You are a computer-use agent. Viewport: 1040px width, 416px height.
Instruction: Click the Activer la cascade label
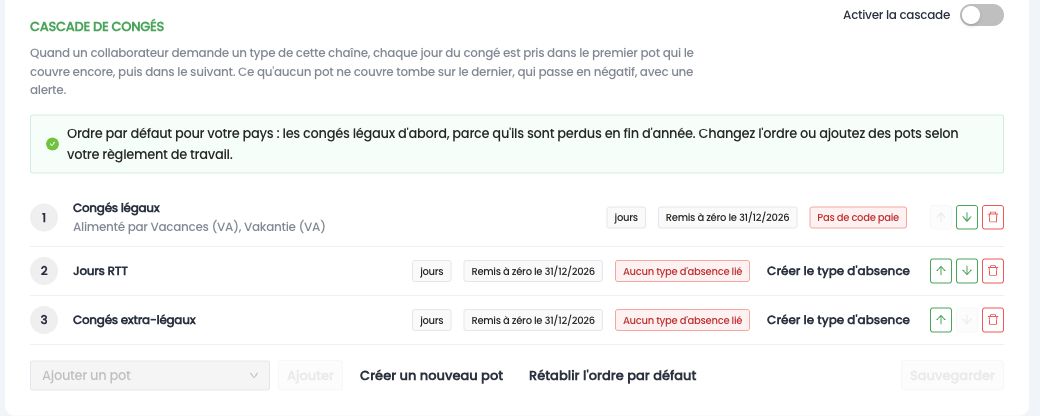coord(897,15)
